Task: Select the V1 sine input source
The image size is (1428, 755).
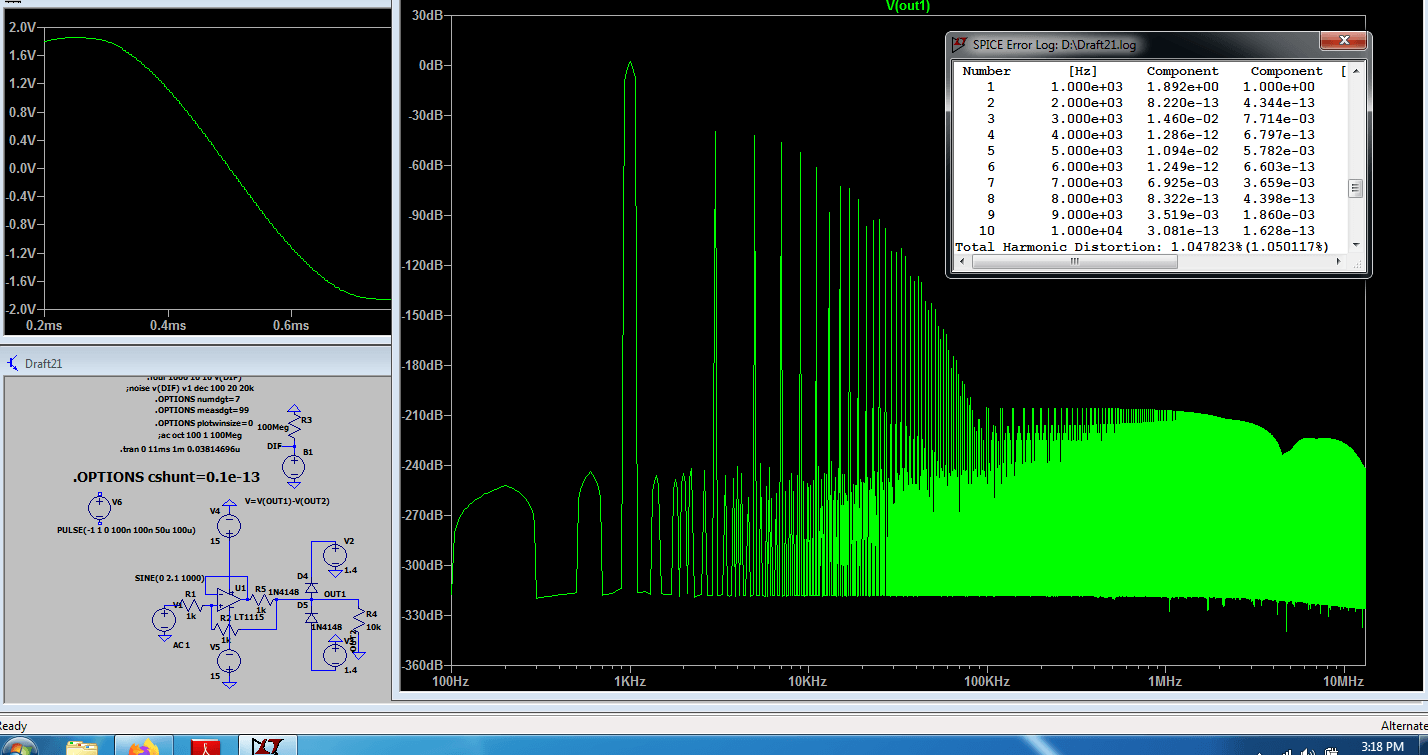Action: [x=164, y=620]
